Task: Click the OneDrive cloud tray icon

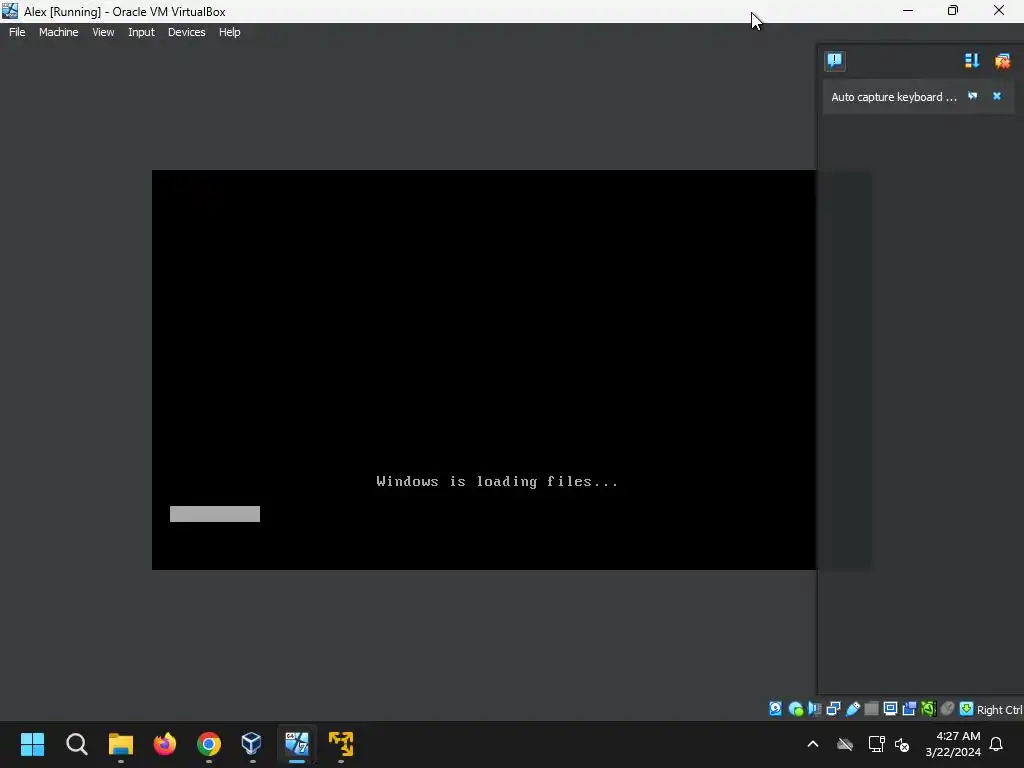Action: coord(845,744)
